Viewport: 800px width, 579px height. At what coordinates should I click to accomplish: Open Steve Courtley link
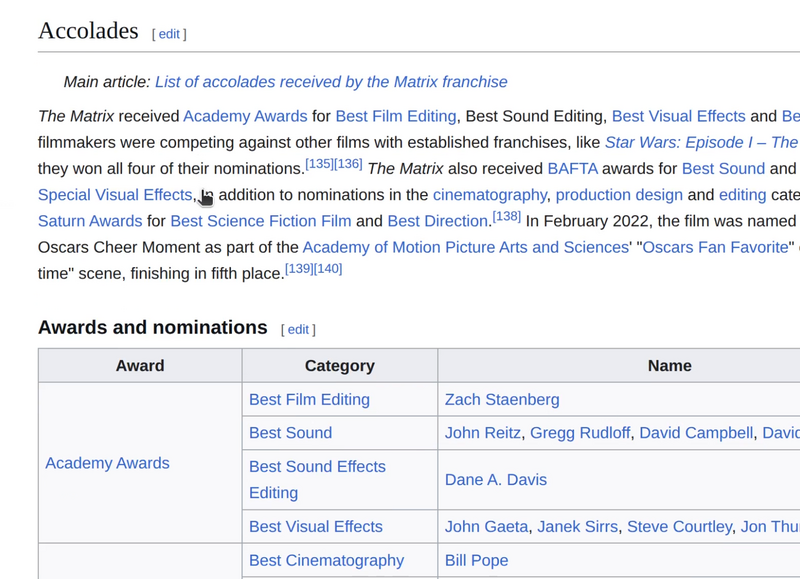679,526
